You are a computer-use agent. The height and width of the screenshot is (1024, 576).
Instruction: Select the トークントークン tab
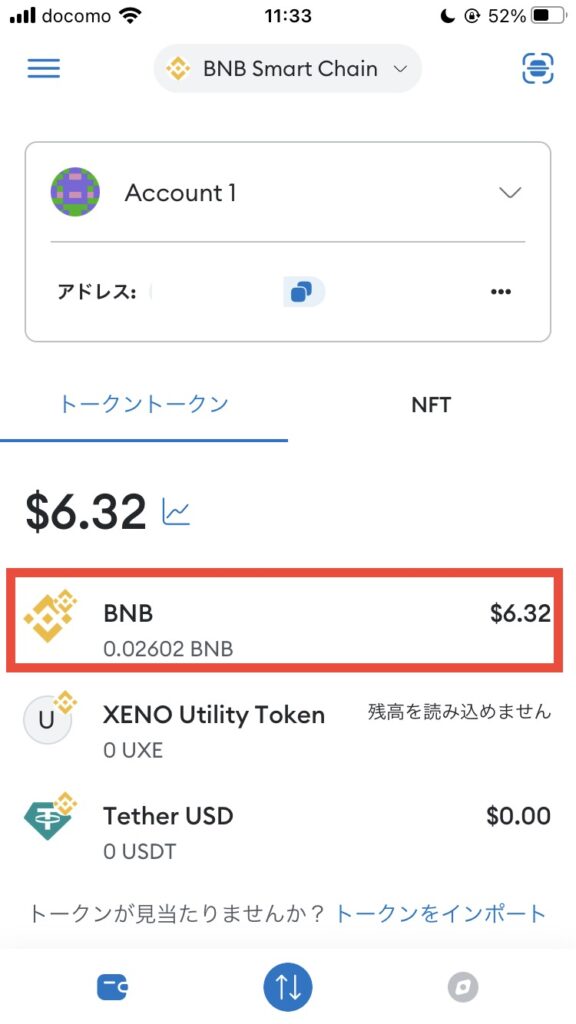pos(144,404)
